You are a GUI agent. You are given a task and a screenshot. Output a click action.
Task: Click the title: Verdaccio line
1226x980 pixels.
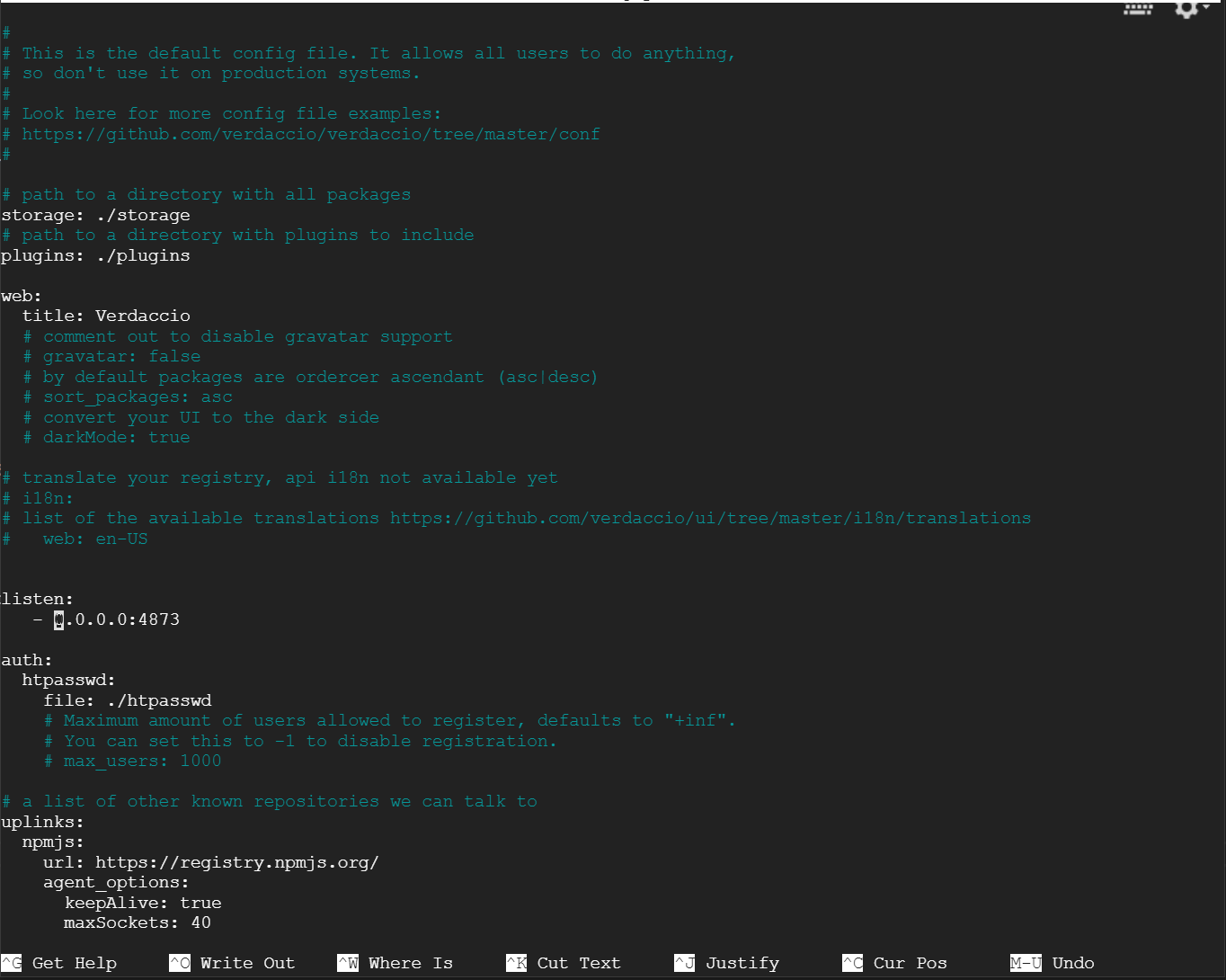pyautogui.click(x=106, y=316)
